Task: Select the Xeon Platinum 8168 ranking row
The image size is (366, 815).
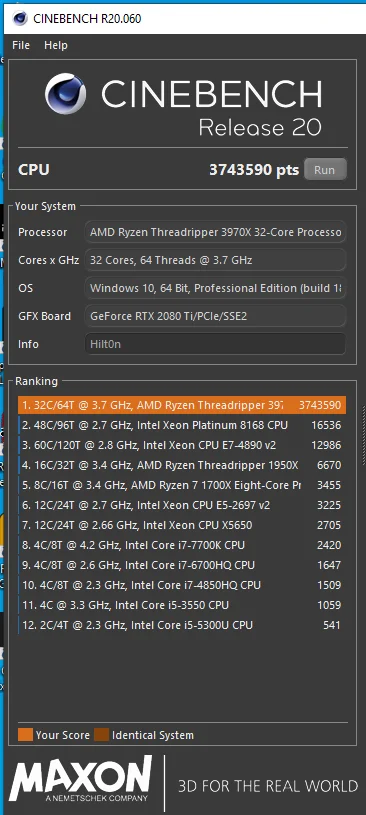Action: click(x=182, y=425)
